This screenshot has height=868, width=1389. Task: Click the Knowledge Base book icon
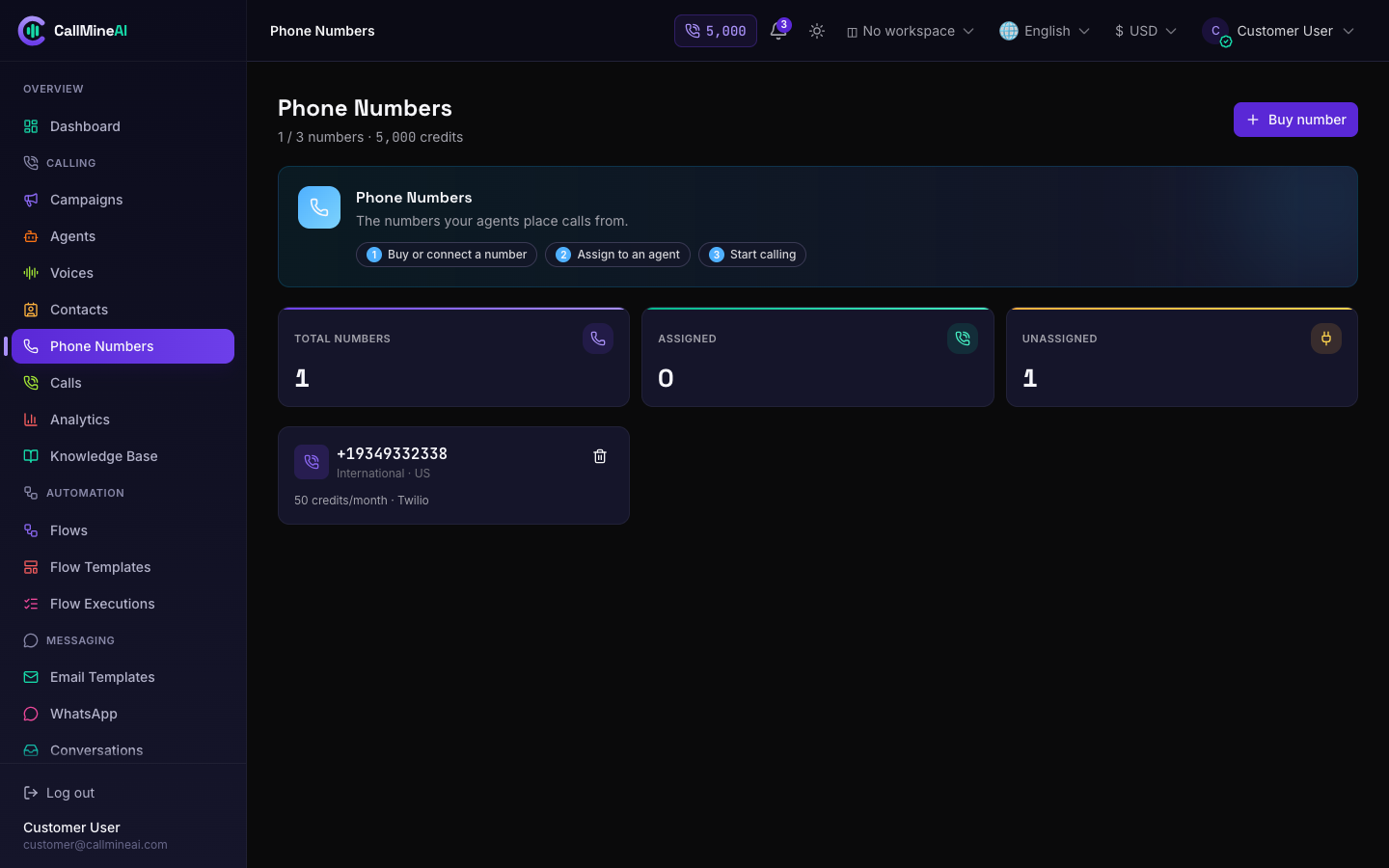[31, 456]
